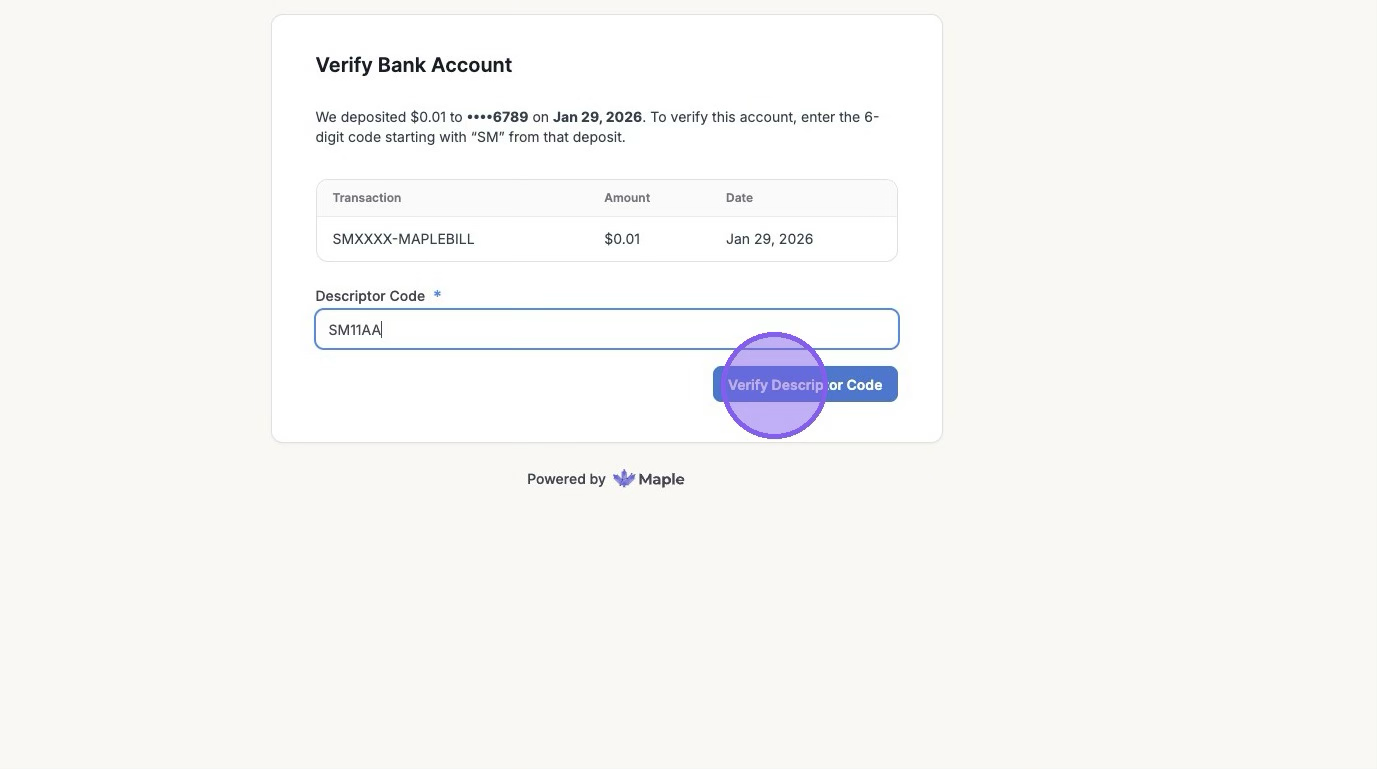Click the required asterisk beside Descriptor Code

pos(437,295)
